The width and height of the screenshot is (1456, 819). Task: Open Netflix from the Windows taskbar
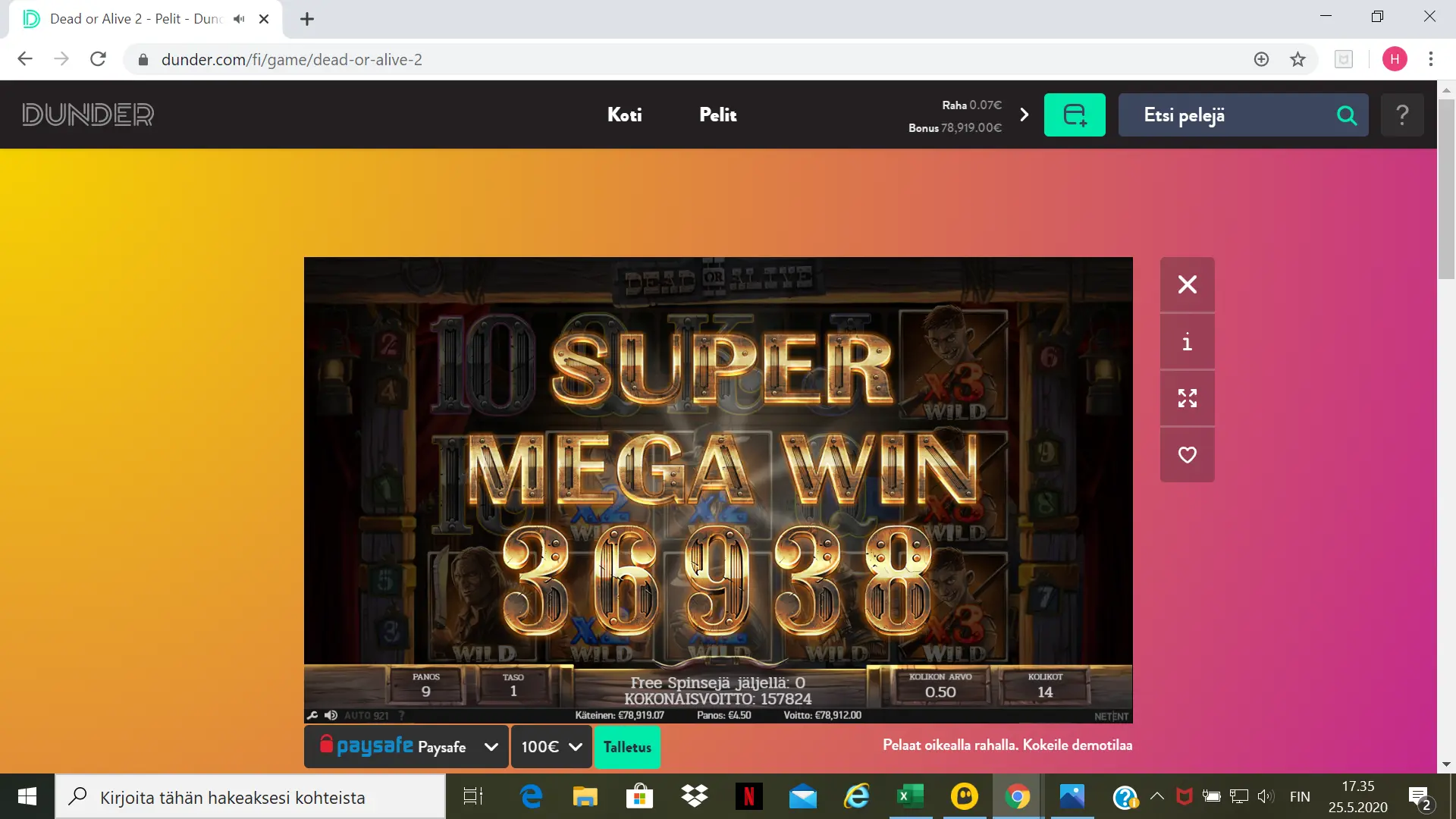coord(748,796)
